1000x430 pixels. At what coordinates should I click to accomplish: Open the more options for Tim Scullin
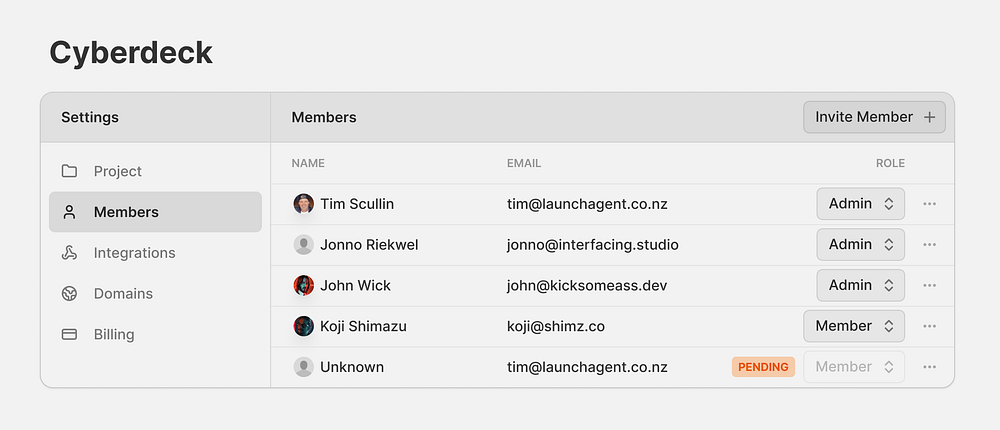click(x=930, y=204)
